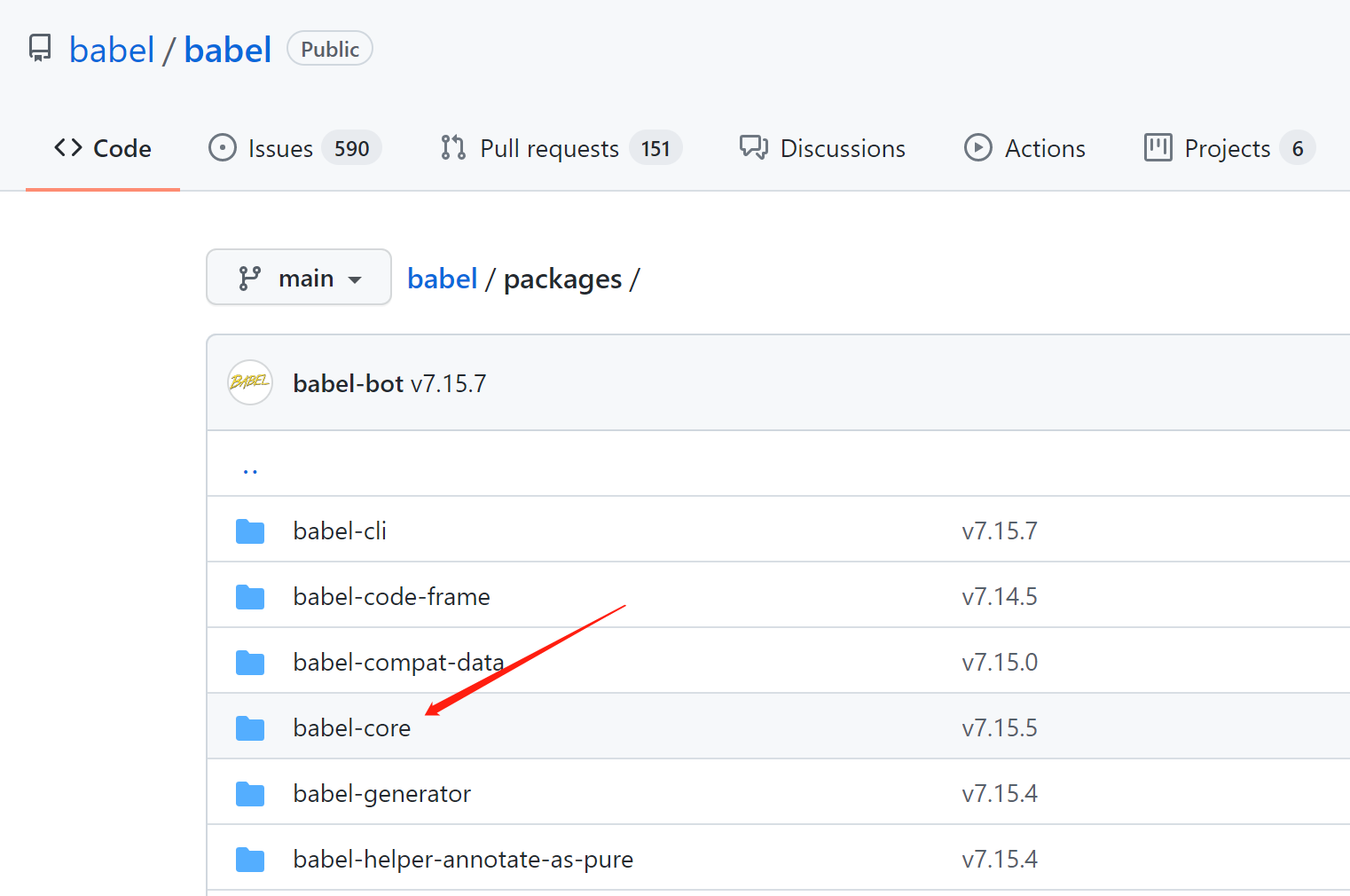Viewport: 1350px width, 896px height.
Task: Click the v7.15.7 commit message link
Action: [x=448, y=383]
